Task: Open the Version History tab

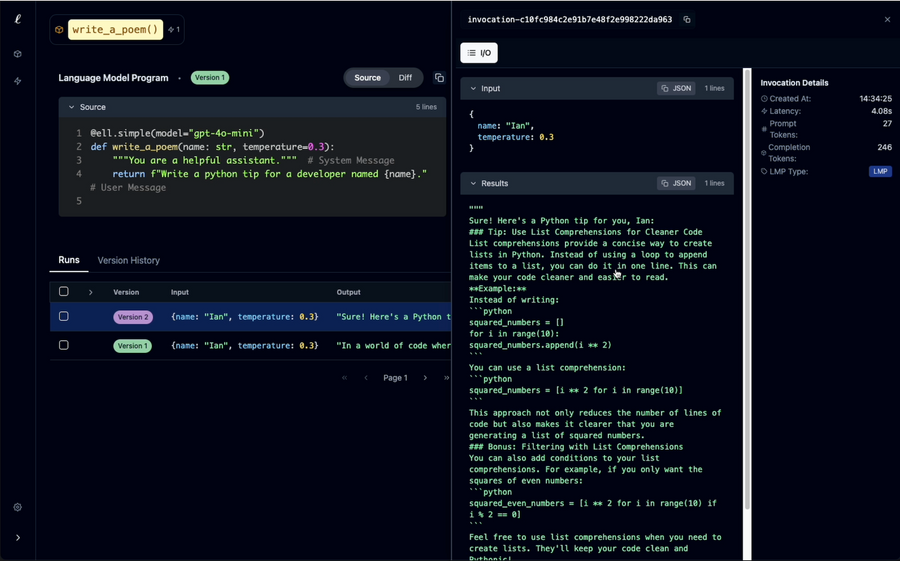Action: point(129,260)
